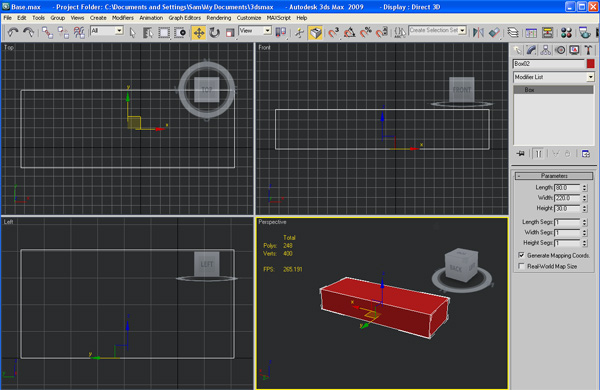The height and width of the screenshot is (390, 600).
Task: Select the Move tool in toolbar
Action: [199, 33]
